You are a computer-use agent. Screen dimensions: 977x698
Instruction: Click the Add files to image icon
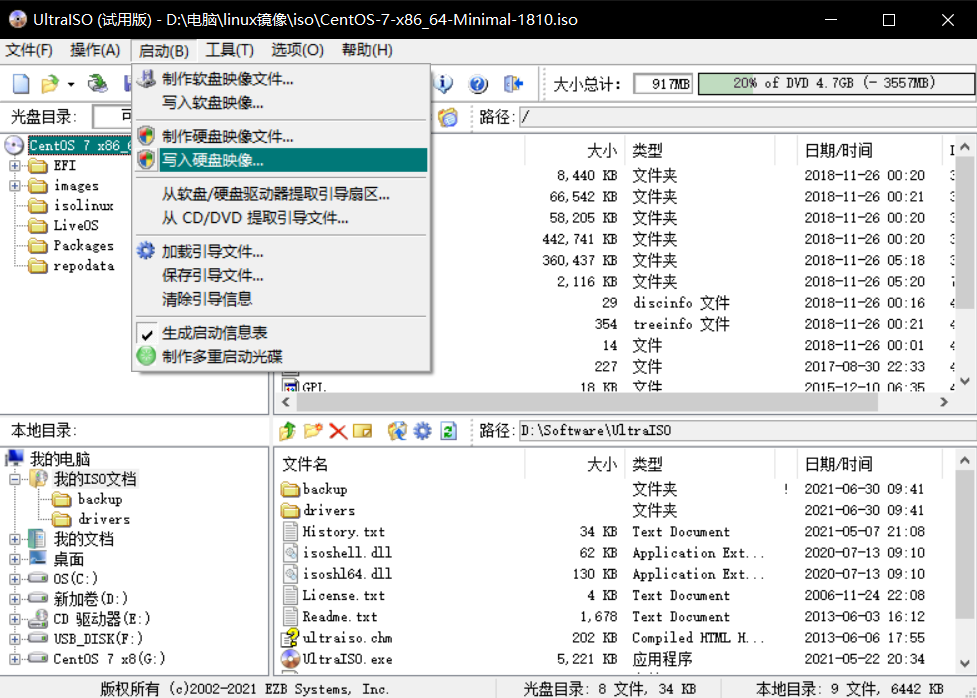point(397,431)
